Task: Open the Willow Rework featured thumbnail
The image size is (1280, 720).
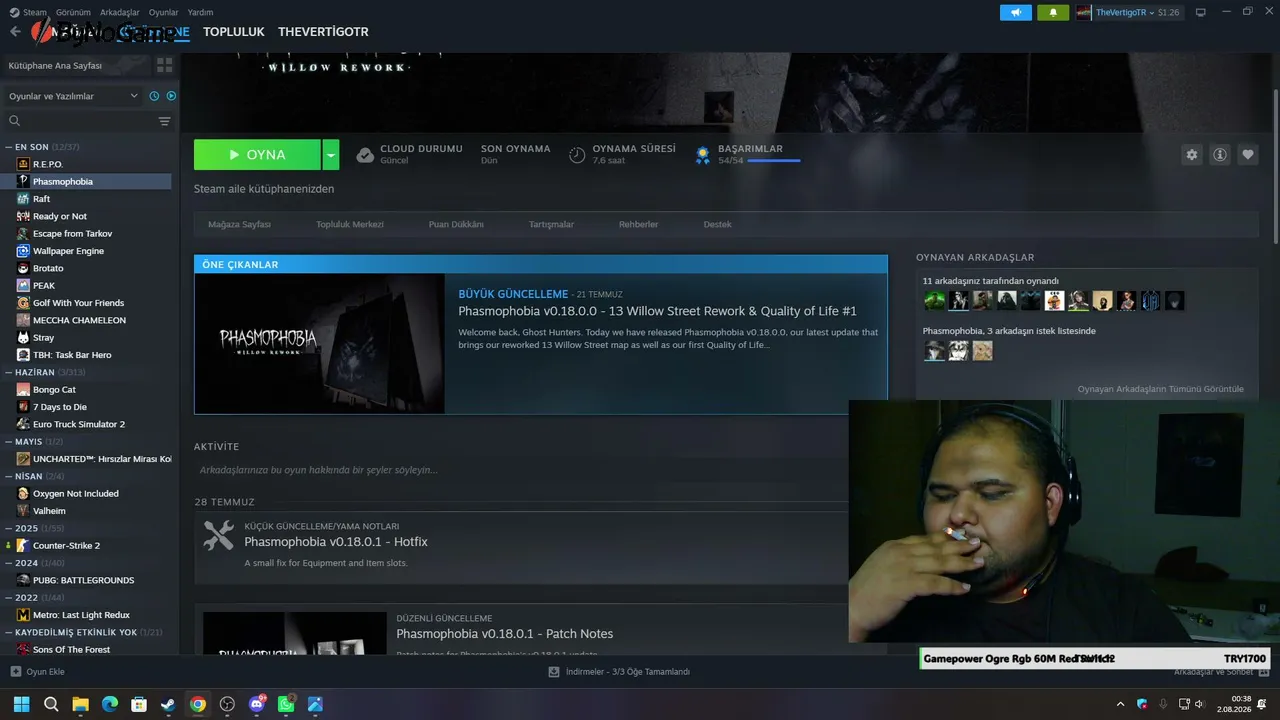Action: (x=320, y=343)
